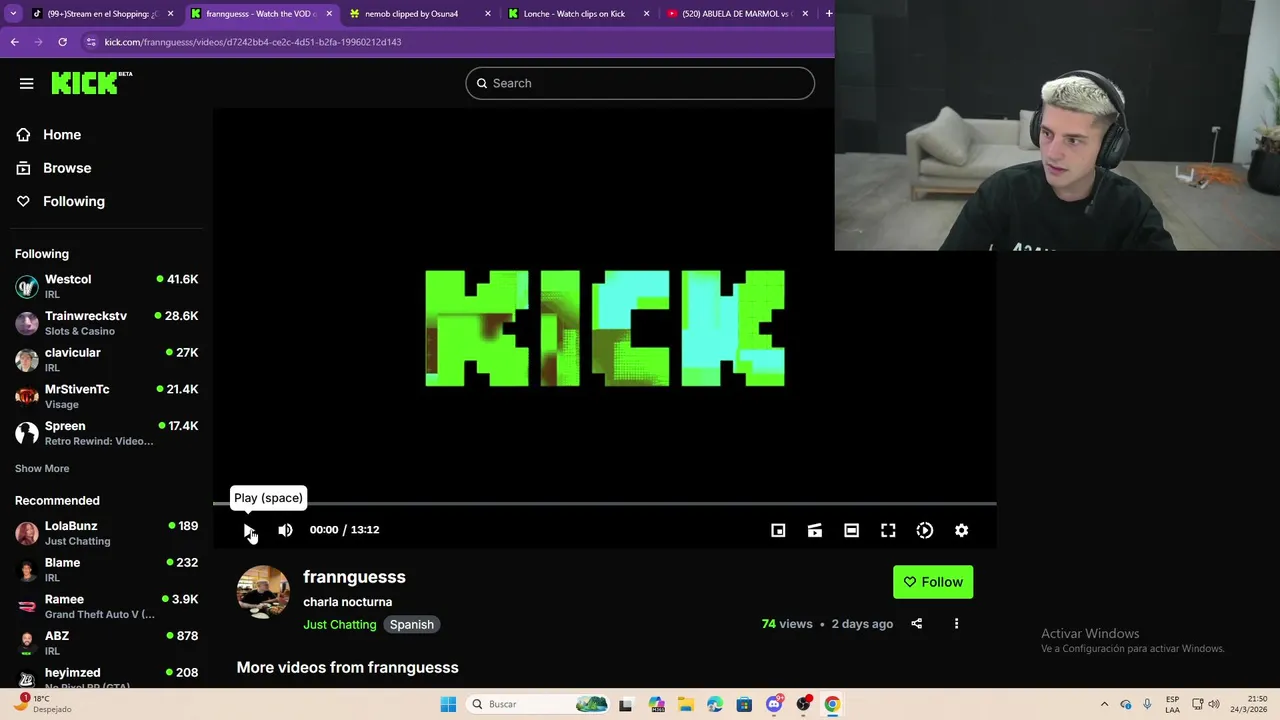Screen dimensions: 1280x720
Task: Click the frannguesss profile avatar
Action: pos(263,592)
